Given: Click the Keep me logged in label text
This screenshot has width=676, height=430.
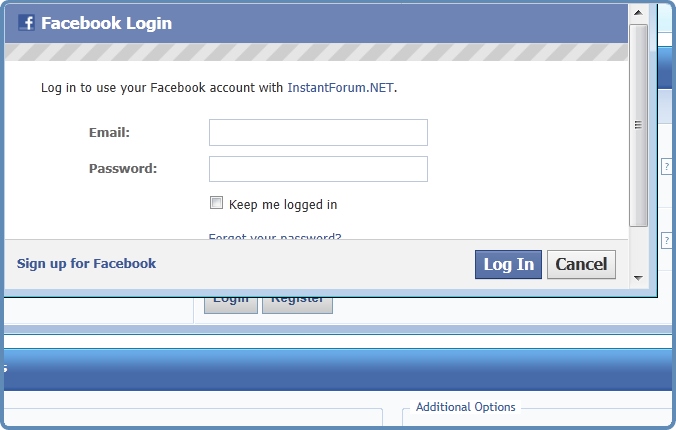Looking at the screenshot, I should click(x=283, y=205).
